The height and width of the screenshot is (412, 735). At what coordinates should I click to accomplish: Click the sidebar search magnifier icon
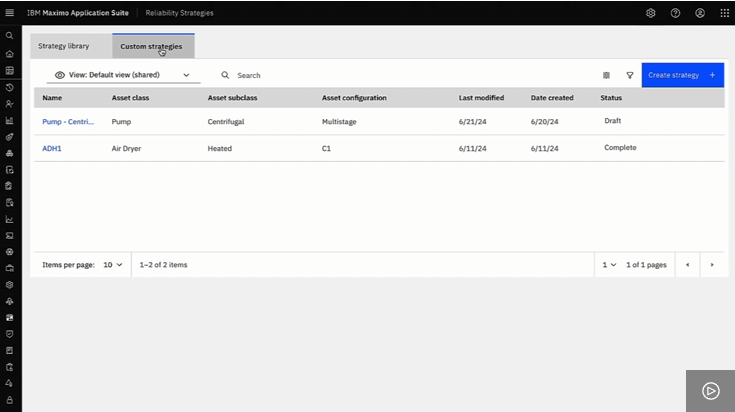(9, 36)
